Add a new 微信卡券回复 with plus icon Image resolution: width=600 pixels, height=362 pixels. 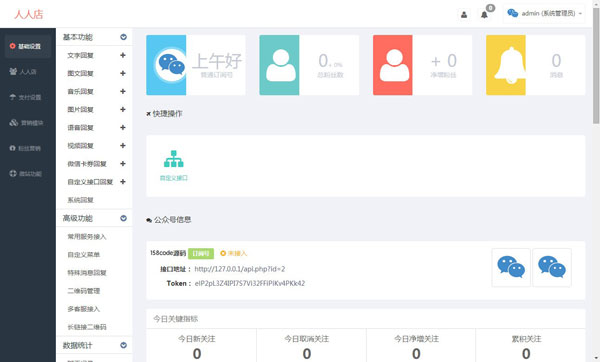point(123,163)
